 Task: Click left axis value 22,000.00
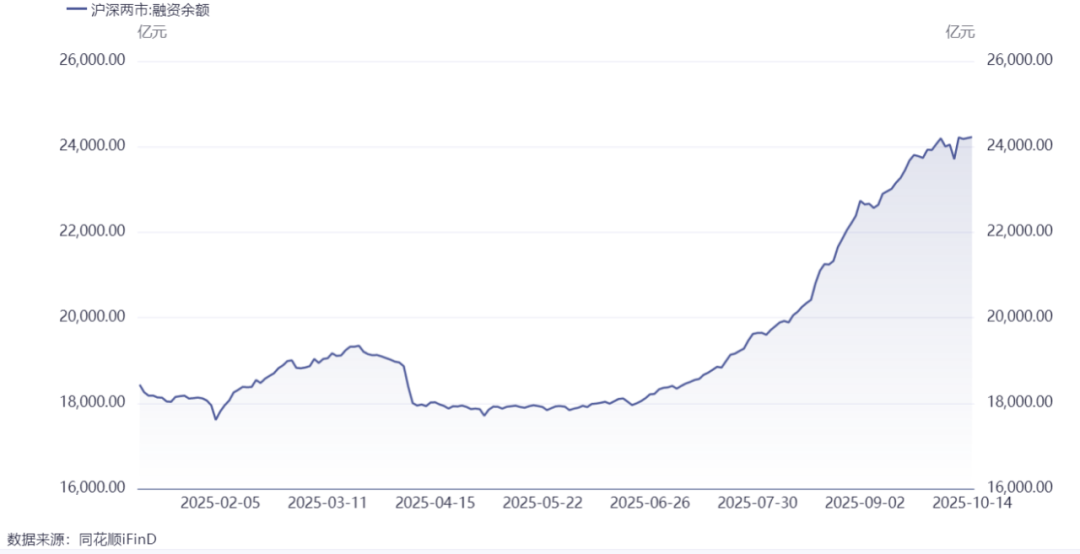coord(93,232)
